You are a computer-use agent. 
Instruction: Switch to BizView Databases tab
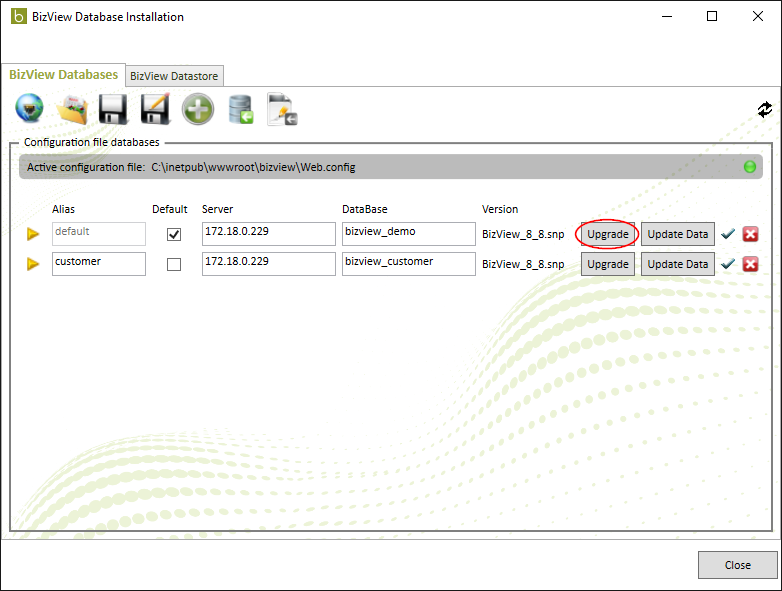(63, 75)
